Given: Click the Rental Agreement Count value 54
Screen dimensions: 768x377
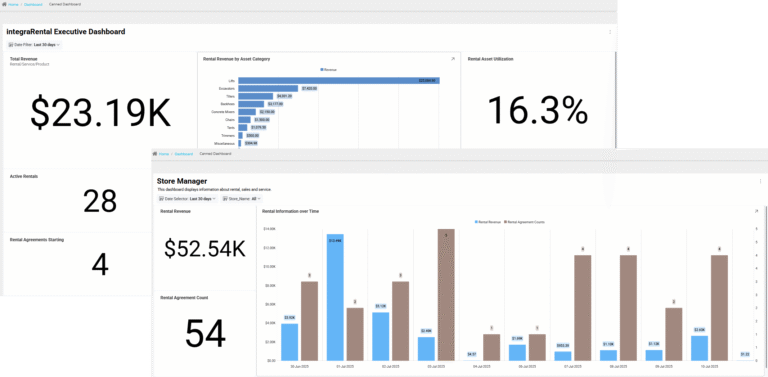Looking at the screenshot, I should (205, 334).
